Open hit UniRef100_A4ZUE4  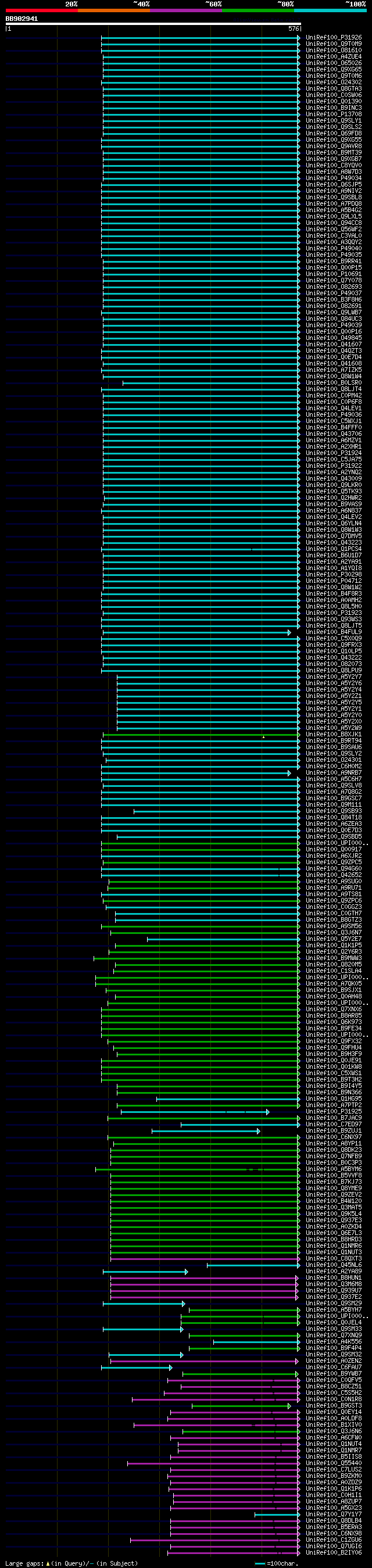(334, 56)
